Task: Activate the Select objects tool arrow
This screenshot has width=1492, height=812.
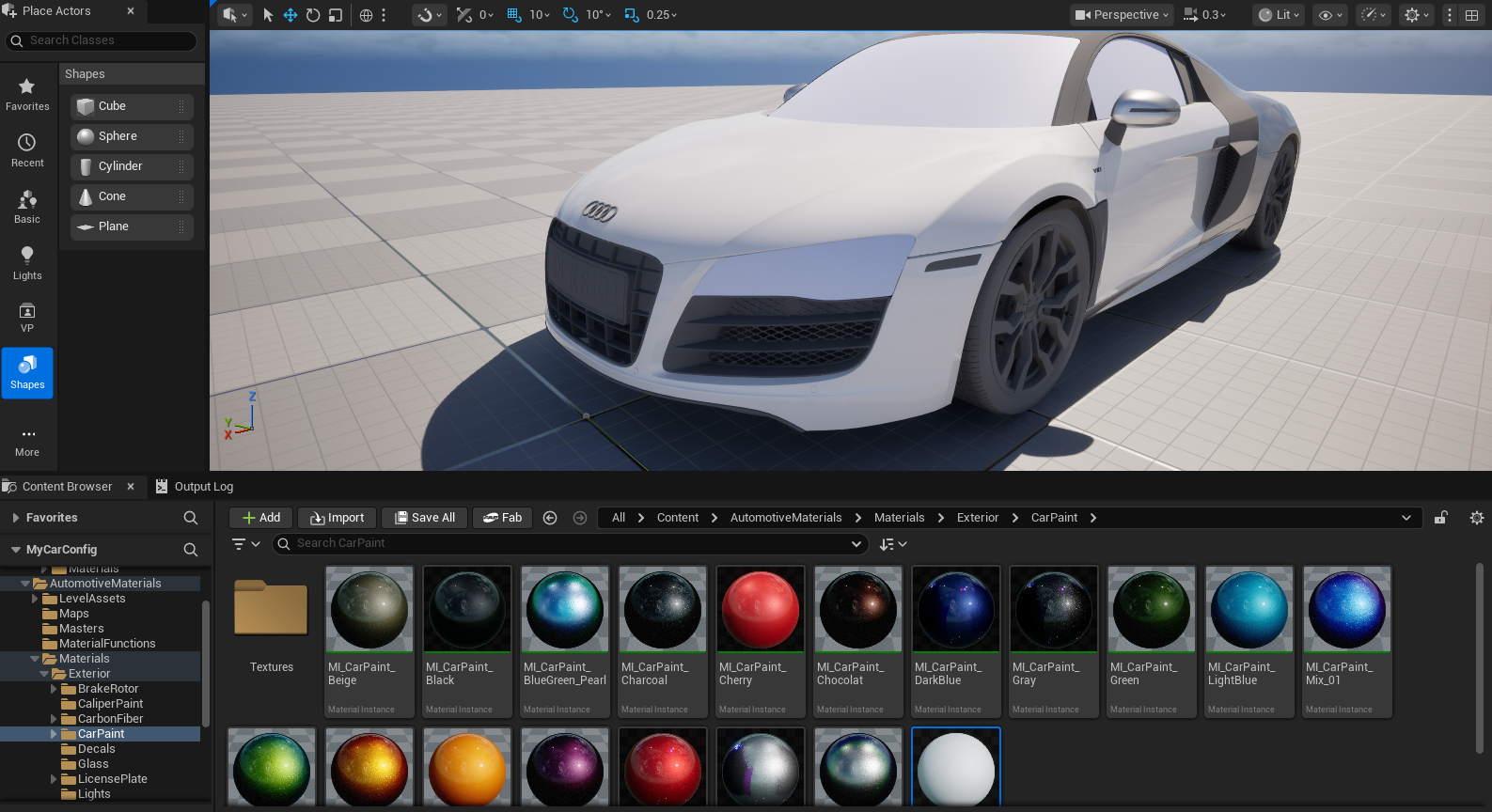Action: [268, 15]
